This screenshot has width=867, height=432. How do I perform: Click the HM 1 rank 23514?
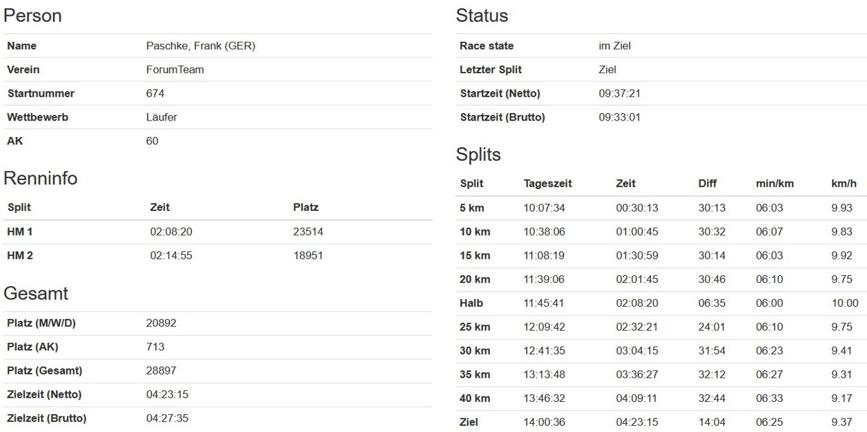308,232
